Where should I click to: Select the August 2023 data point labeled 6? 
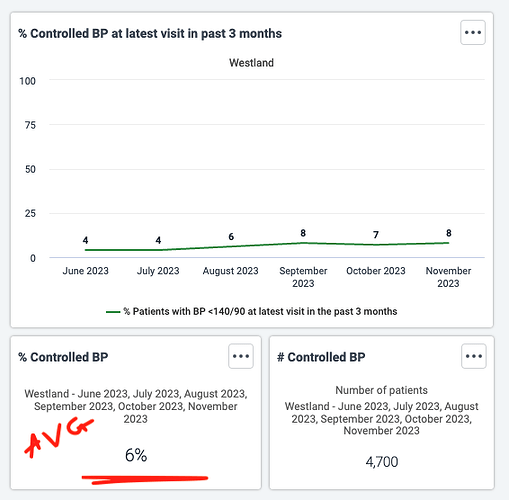(x=231, y=246)
